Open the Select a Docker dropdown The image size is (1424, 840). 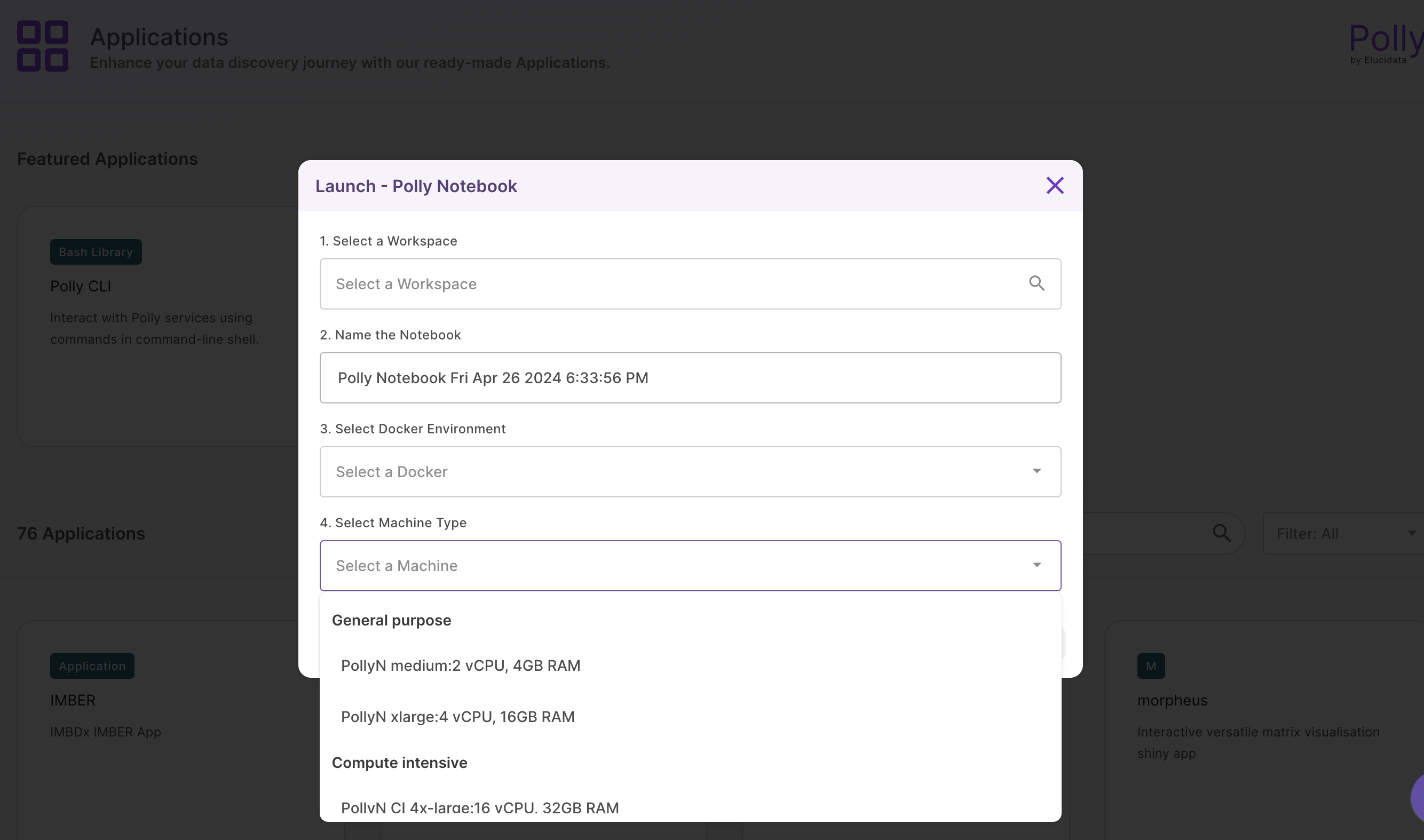pos(690,472)
